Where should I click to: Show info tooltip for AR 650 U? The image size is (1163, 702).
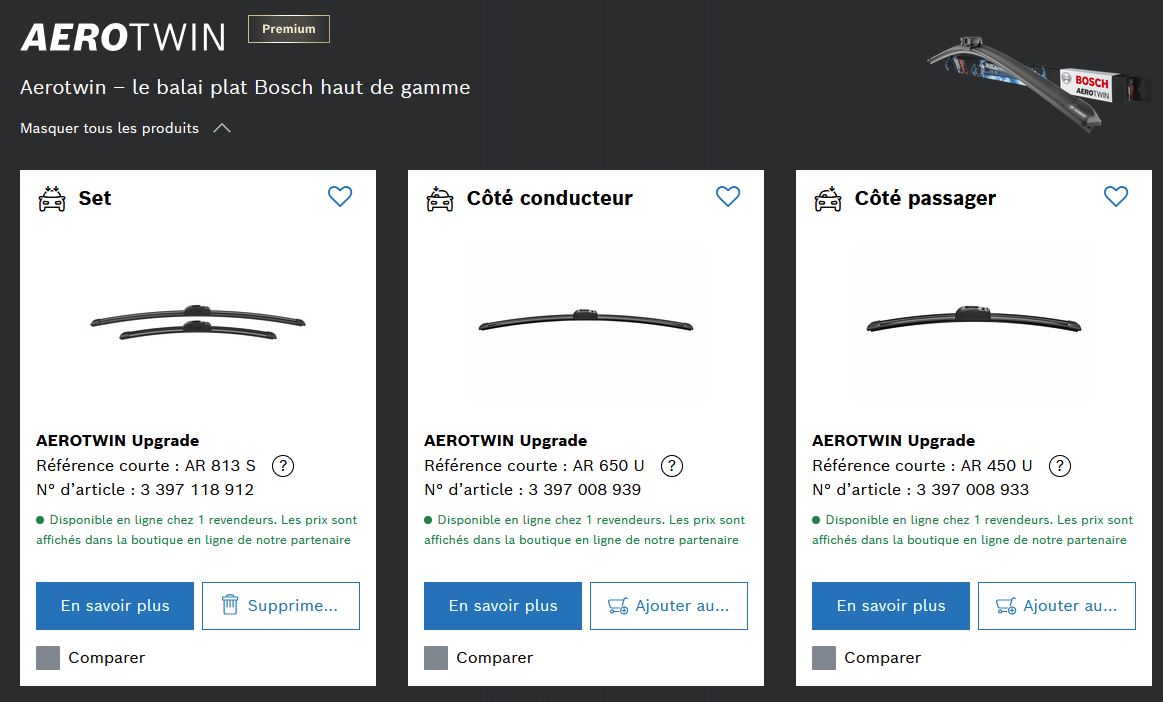pos(672,466)
